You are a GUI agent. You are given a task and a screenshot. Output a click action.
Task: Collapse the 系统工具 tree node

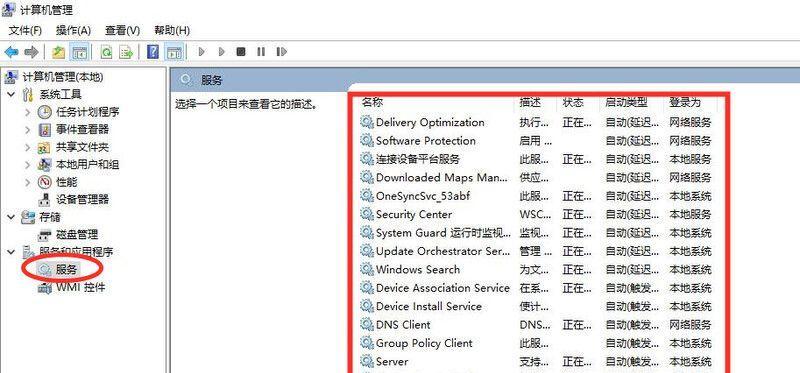(x=11, y=94)
